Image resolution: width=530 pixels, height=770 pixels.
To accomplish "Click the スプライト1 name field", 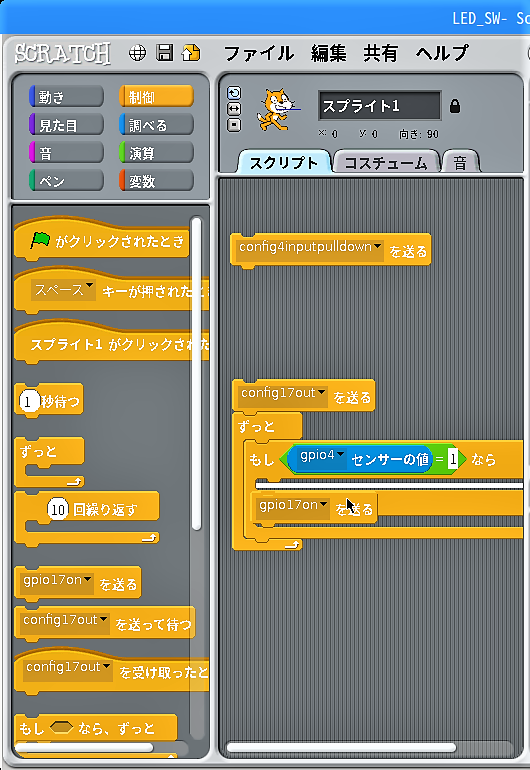I will pos(380,105).
